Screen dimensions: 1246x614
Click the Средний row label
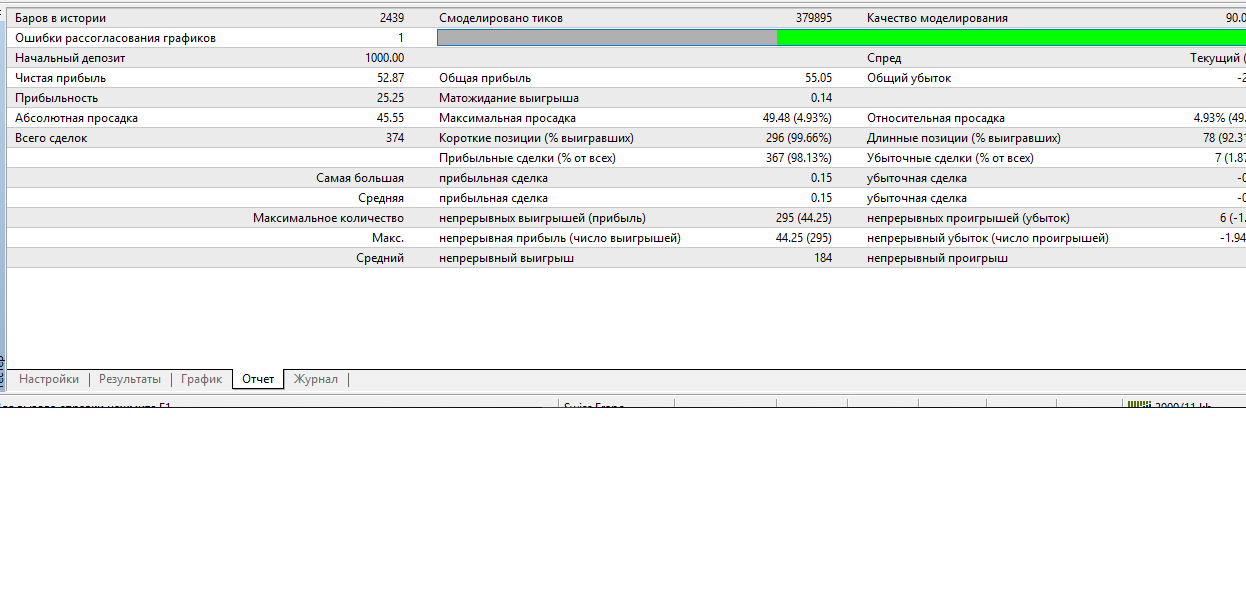click(x=380, y=258)
